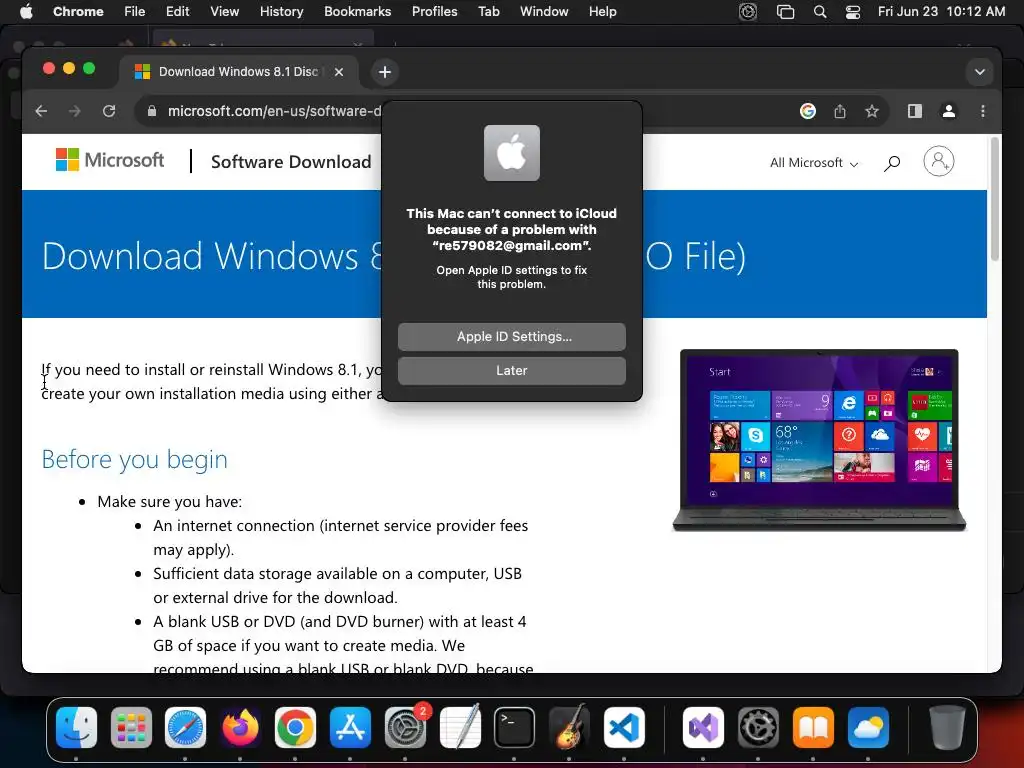Expand the All Microsoft dropdown

[x=814, y=163]
